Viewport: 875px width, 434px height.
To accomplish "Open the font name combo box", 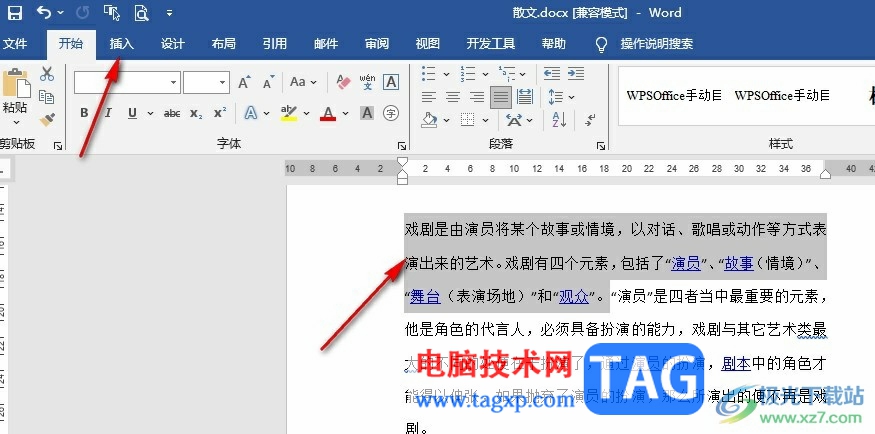I will [x=127, y=83].
